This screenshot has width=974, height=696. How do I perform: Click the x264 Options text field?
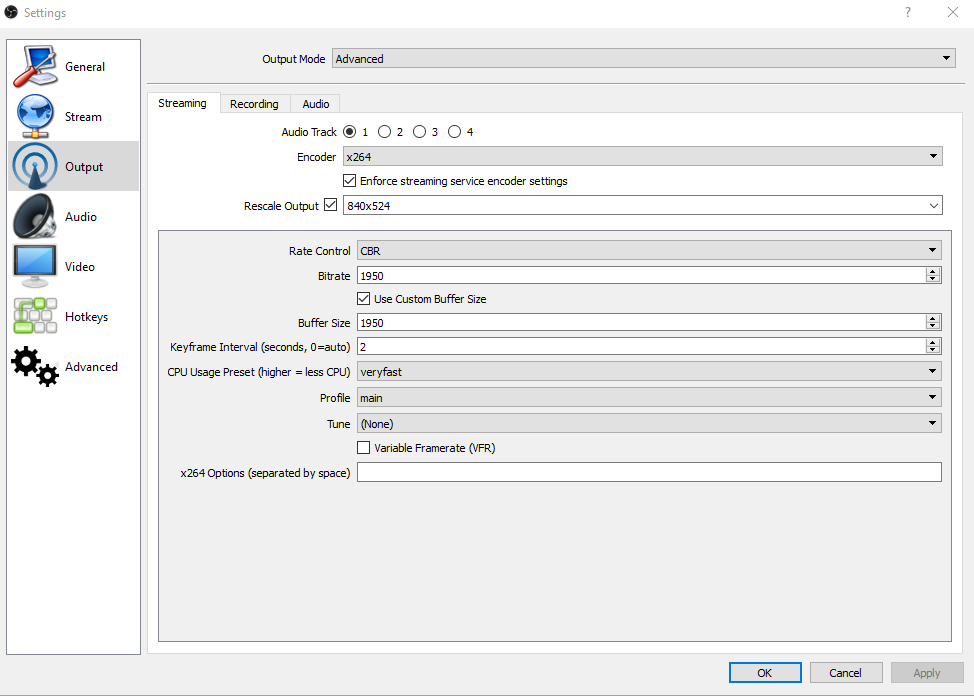pos(649,472)
